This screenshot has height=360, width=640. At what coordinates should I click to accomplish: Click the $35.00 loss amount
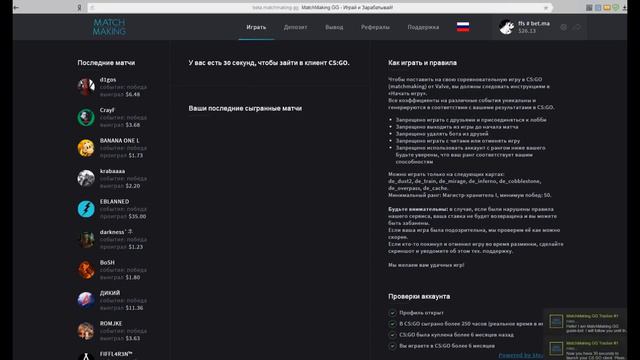tap(137, 216)
